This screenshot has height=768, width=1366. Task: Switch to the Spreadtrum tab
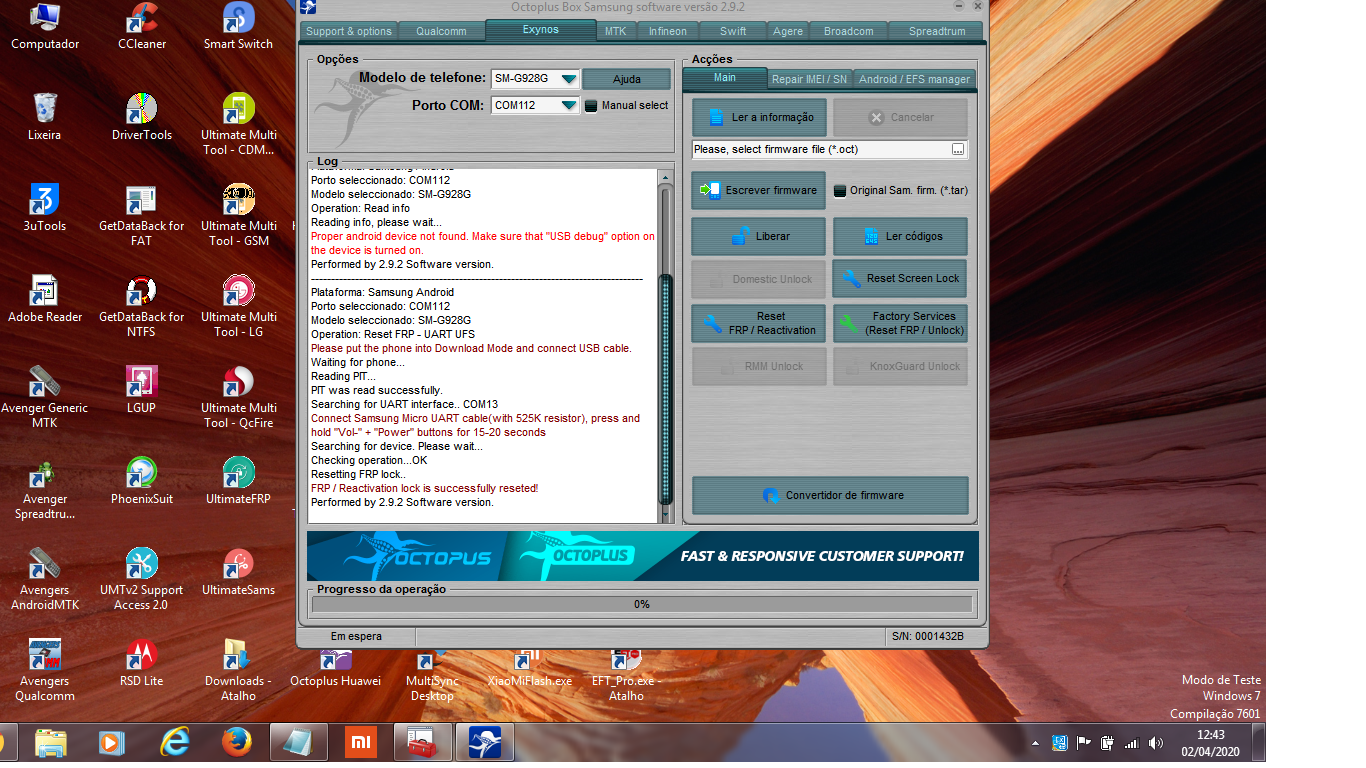[937, 31]
